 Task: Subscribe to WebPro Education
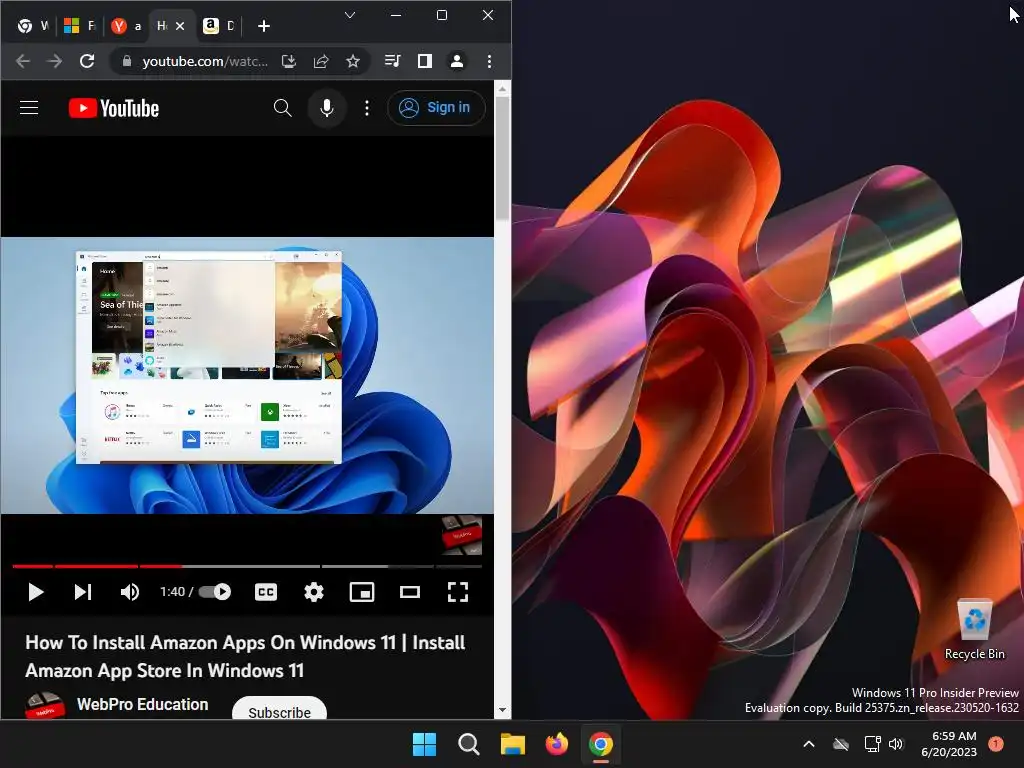pyautogui.click(x=280, y=709)
